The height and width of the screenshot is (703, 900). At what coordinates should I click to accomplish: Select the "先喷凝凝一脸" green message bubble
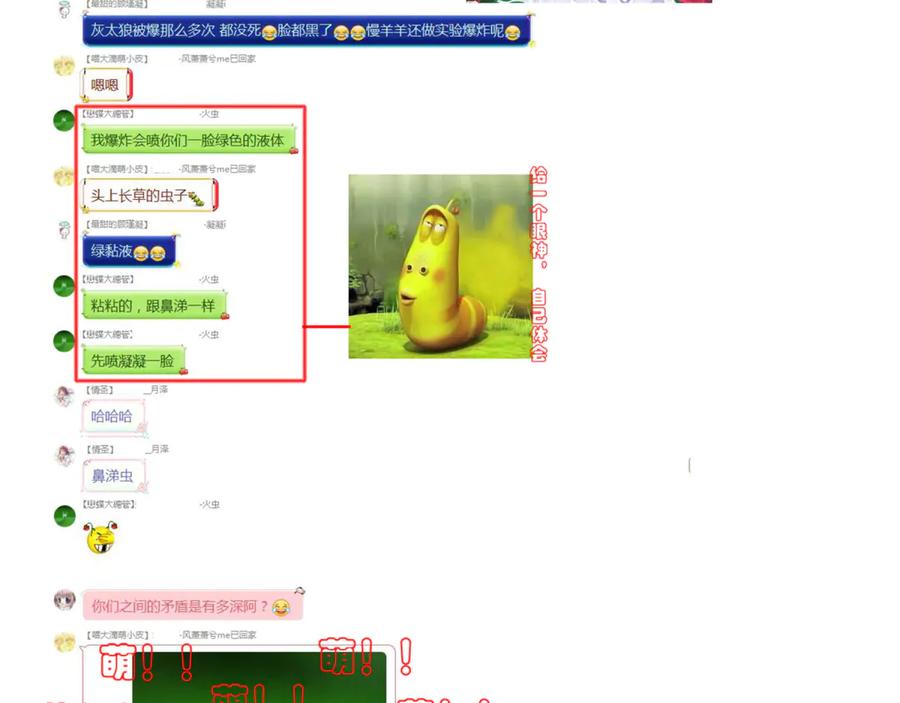click(133, 361)
